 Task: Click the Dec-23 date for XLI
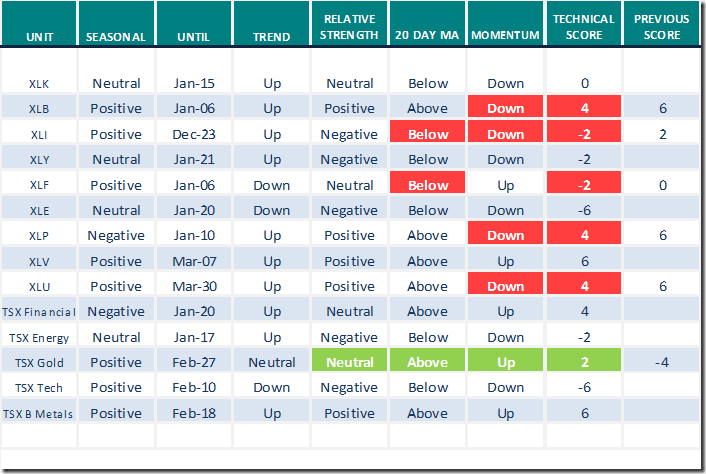[x=194, y=134]
